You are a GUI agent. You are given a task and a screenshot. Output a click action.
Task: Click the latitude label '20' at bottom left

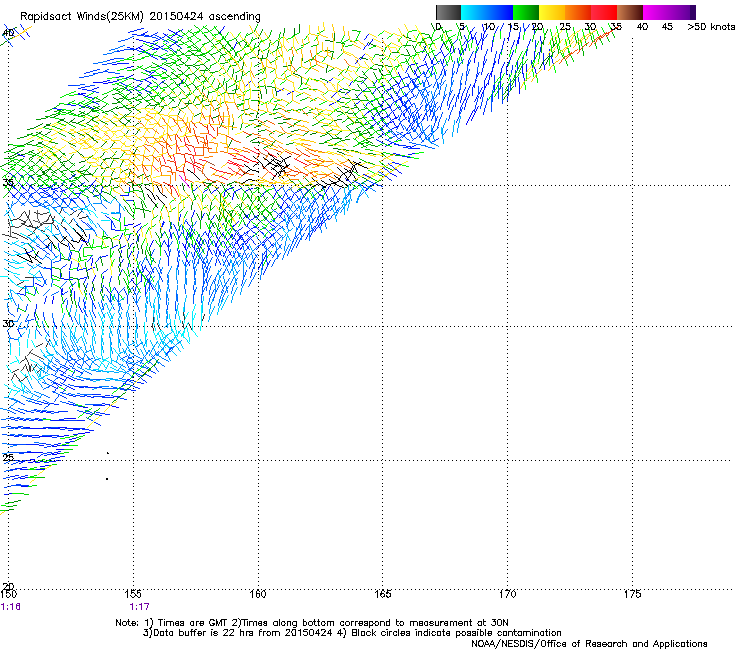pos(8,586)
